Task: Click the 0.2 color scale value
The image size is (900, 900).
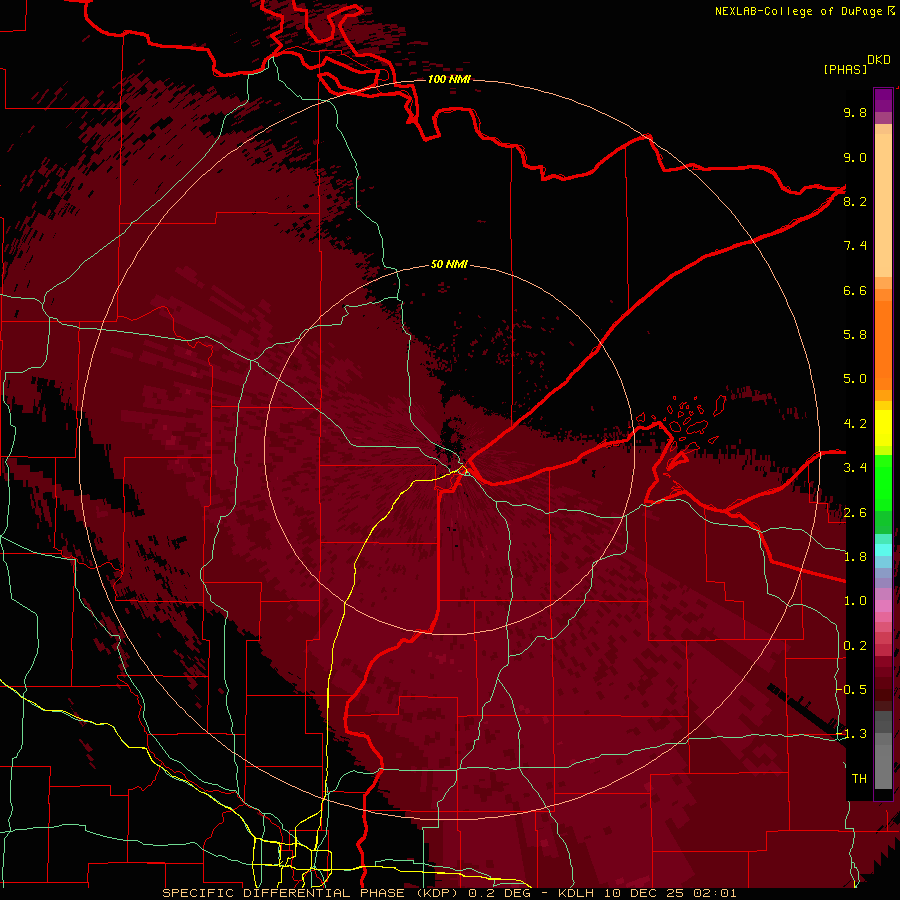Action: tap(855, 646)
